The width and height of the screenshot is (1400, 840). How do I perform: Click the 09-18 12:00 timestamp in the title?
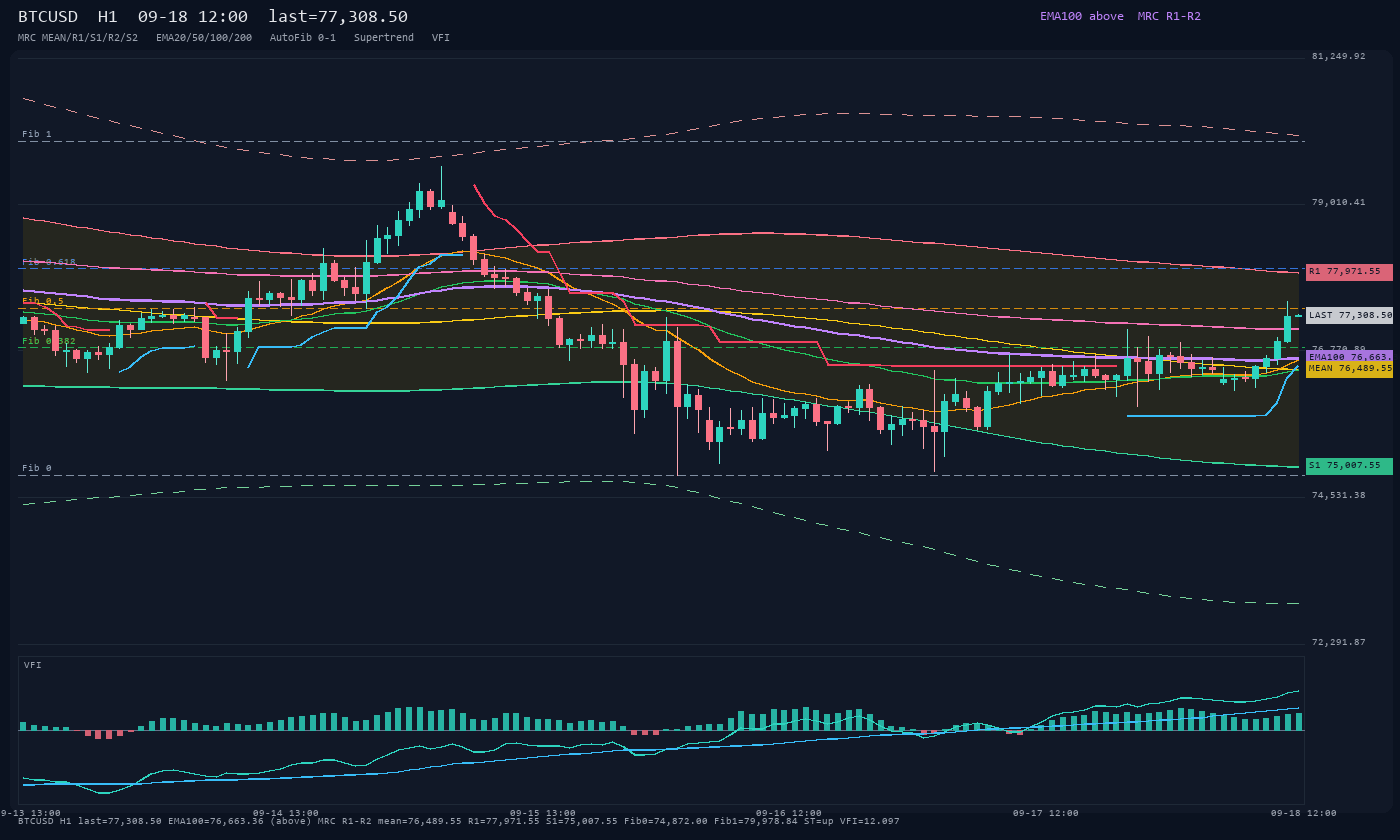pyautogui.click(x=193, y=17)
